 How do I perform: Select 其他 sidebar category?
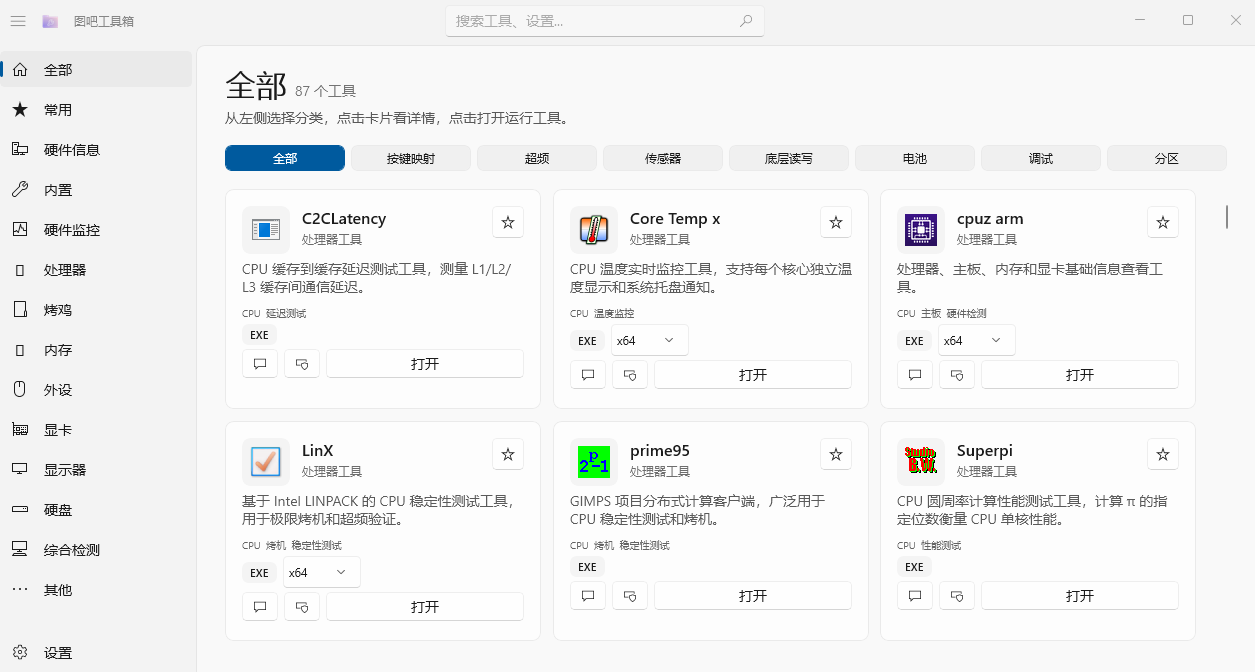pyautogui.click(x=96, y=590)
